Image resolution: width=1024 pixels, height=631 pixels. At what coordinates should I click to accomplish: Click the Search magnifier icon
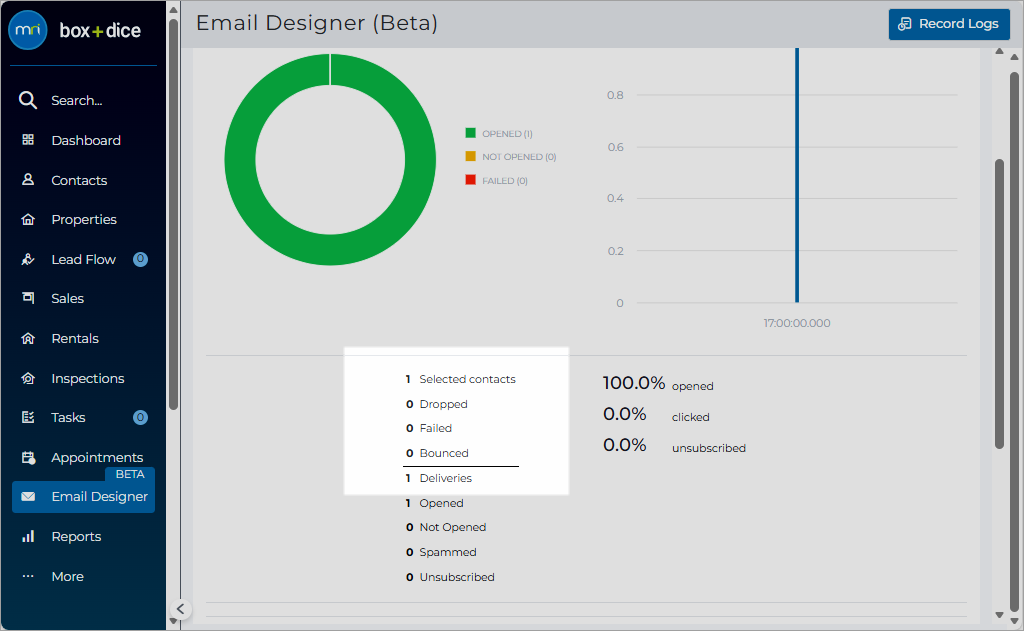point(27,100)
